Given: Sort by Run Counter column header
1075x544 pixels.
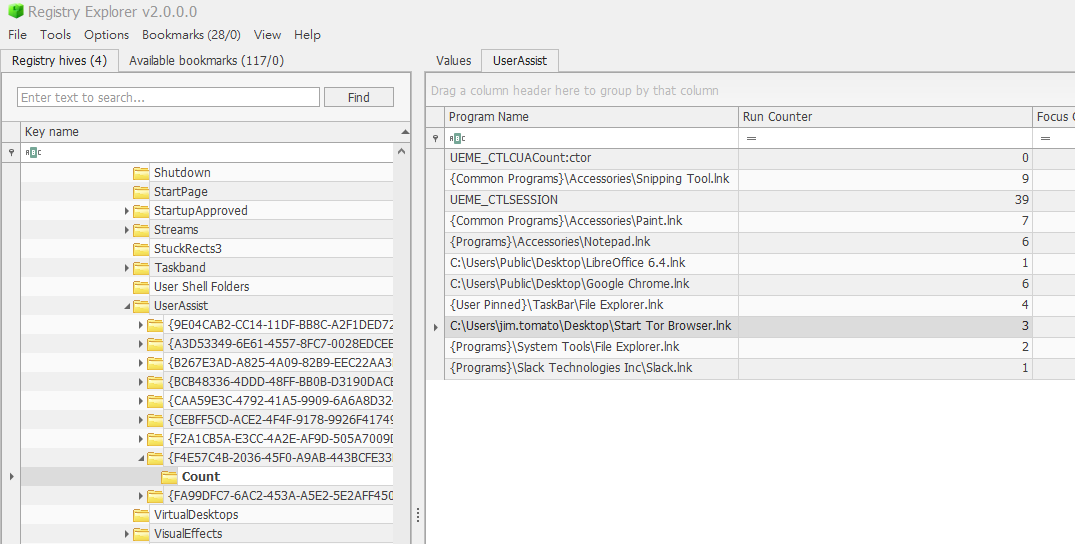Looking at the screenshot, I should [x=885, y=117].
